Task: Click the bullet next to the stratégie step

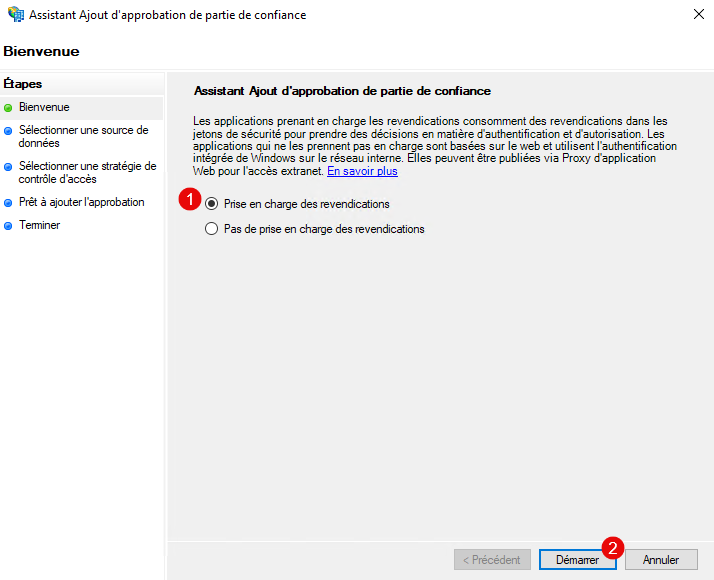Action: click(9, 166)
